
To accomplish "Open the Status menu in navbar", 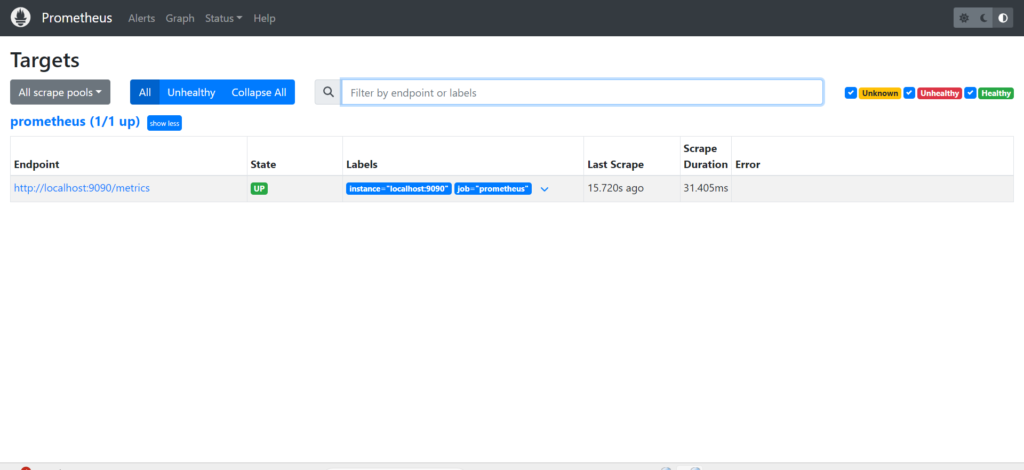I will click(x=223, y=18).
